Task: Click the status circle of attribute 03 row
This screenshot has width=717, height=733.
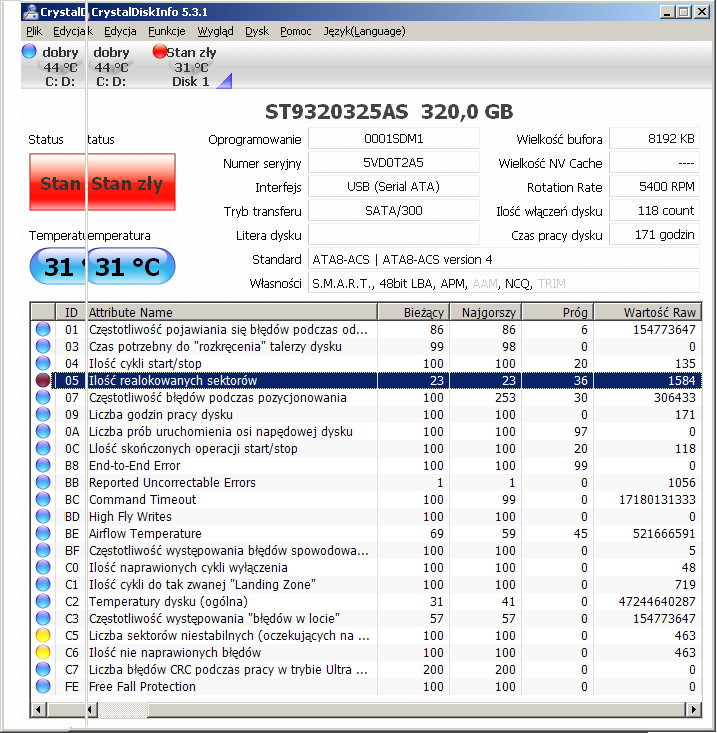Action: (x=43, y=346)
